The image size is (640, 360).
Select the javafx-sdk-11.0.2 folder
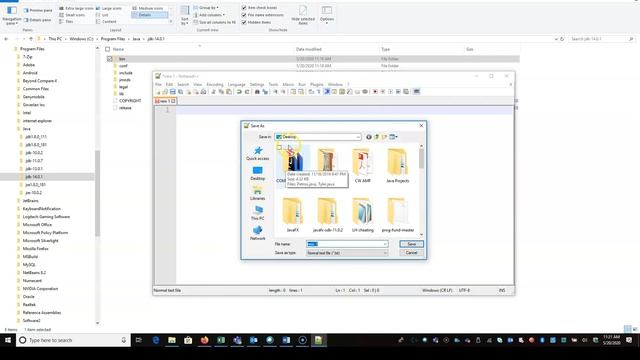[327, 215]
